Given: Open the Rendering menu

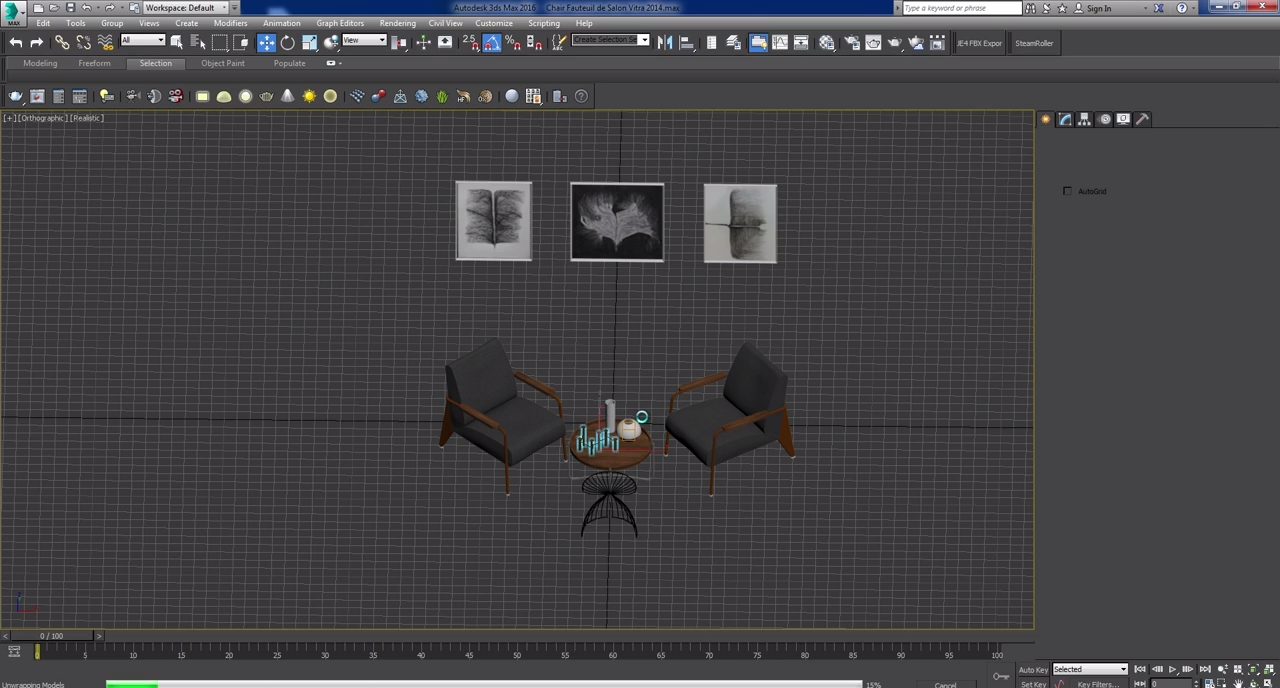Looking at the screenshot, I should click(x=397, y=23).
